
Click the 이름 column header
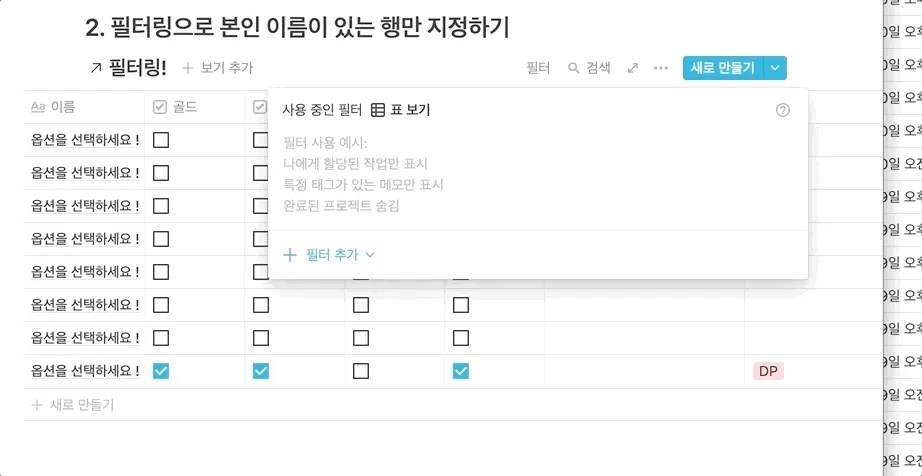click(x=62, y=107)
